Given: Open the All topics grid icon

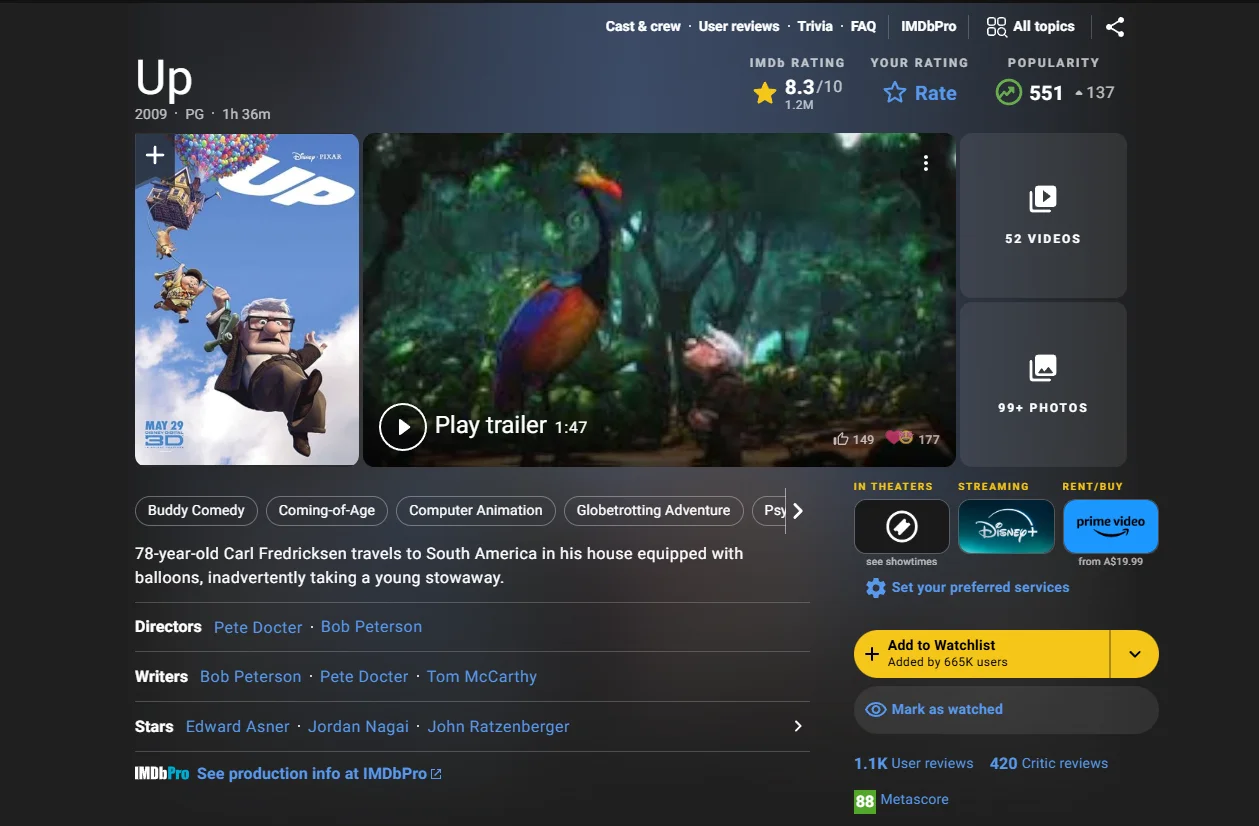Looking at the screenshot, I should [x=996, y=26].
